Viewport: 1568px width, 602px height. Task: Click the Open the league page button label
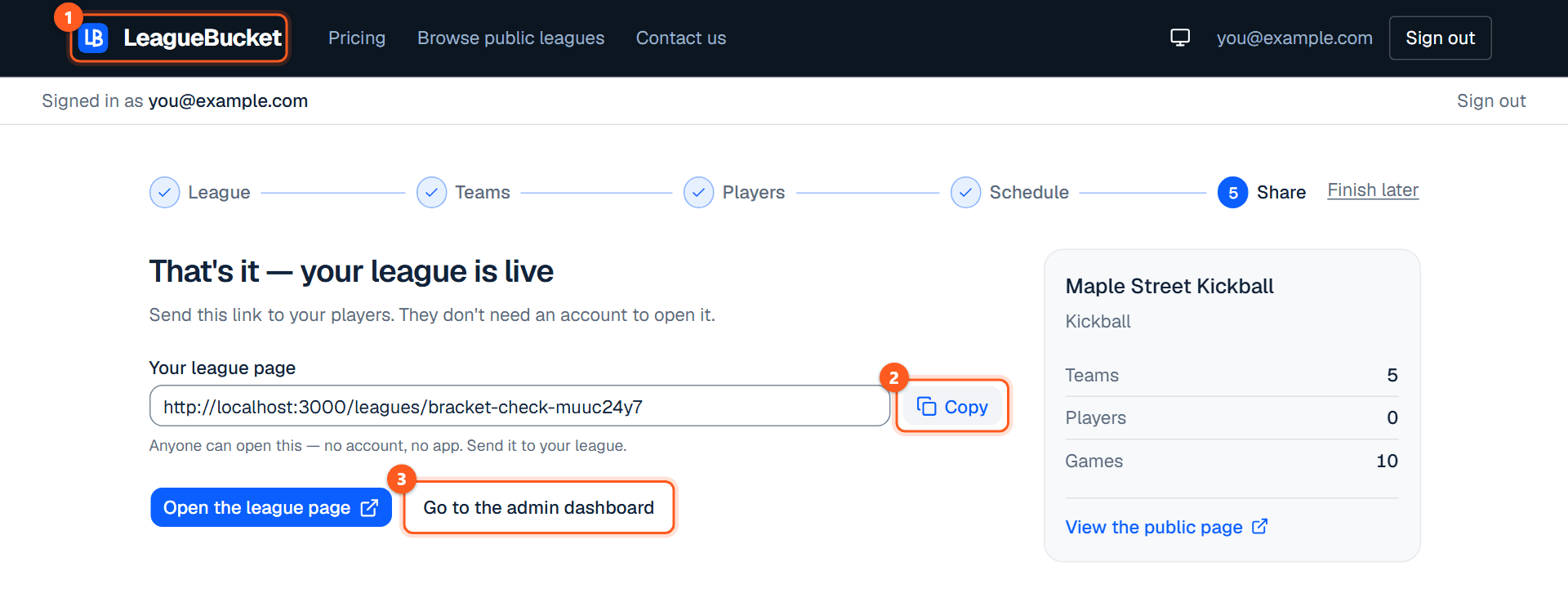pyautogui.click(x=256, y=508)
